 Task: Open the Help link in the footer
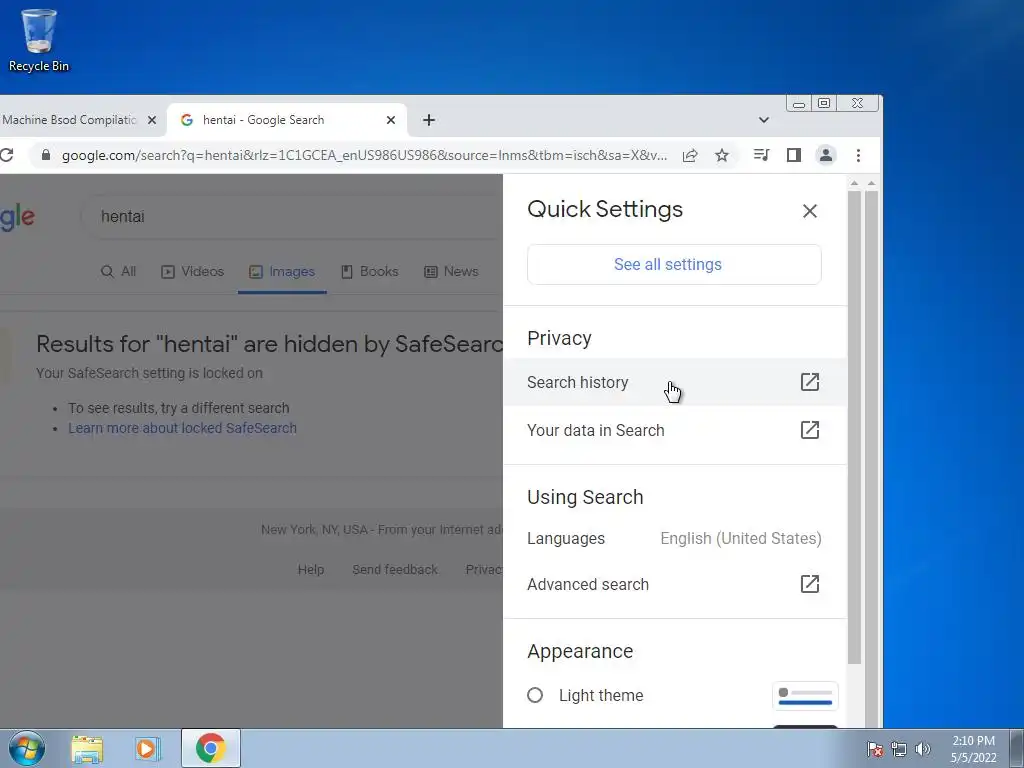point(311,569)
